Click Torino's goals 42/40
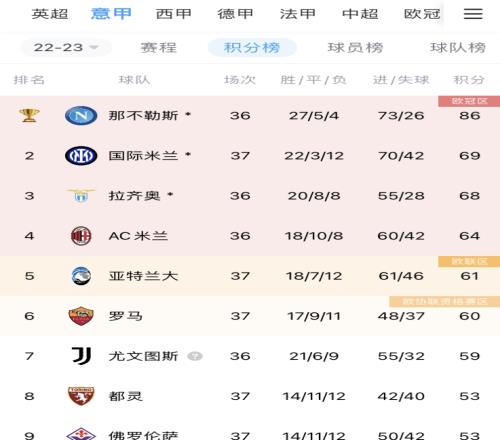This screenshot has width=500, height=440. 401,396
